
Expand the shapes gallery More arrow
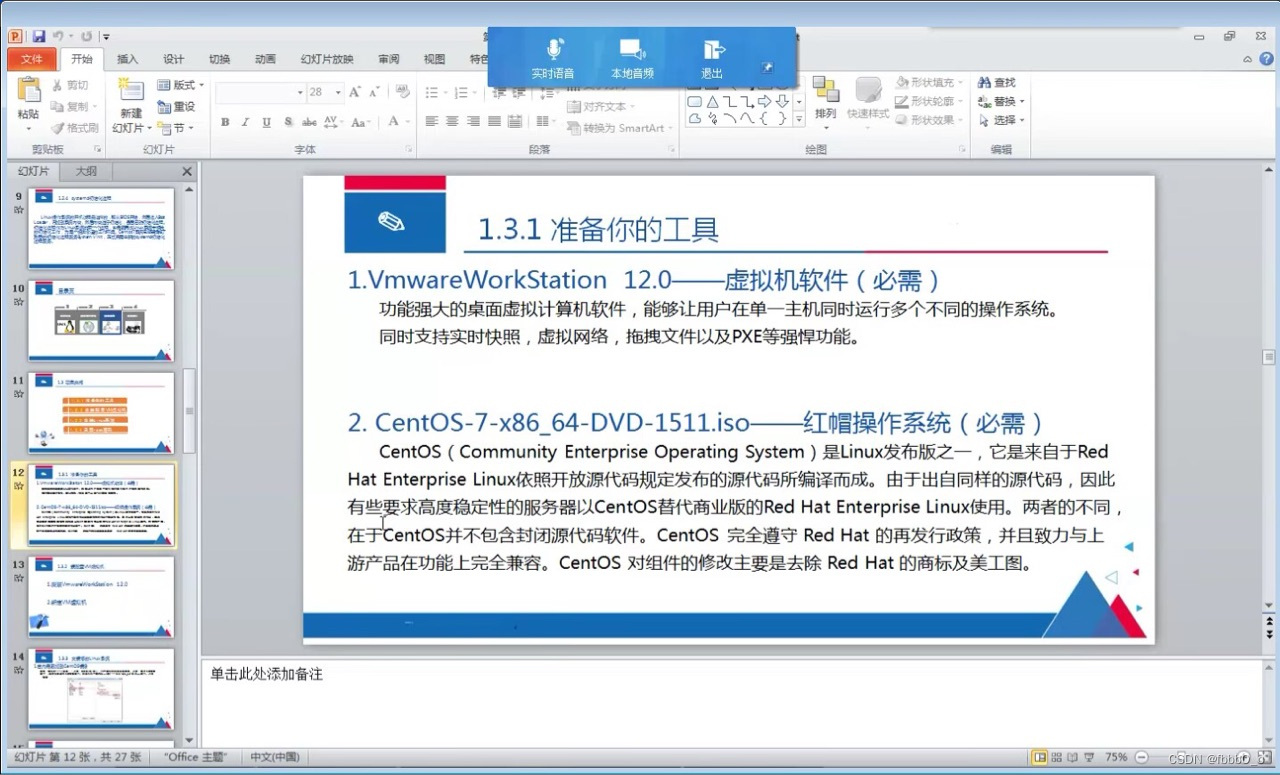(x=798, y=118)
